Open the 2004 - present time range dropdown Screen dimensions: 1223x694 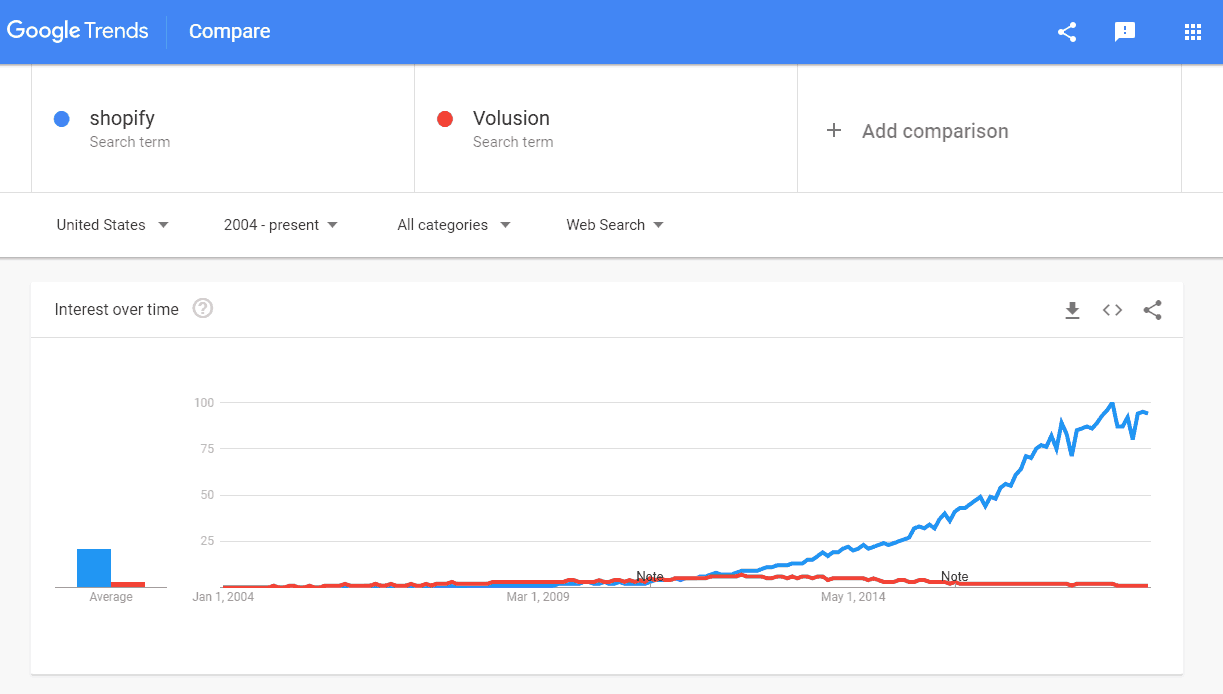coord(281,225)
